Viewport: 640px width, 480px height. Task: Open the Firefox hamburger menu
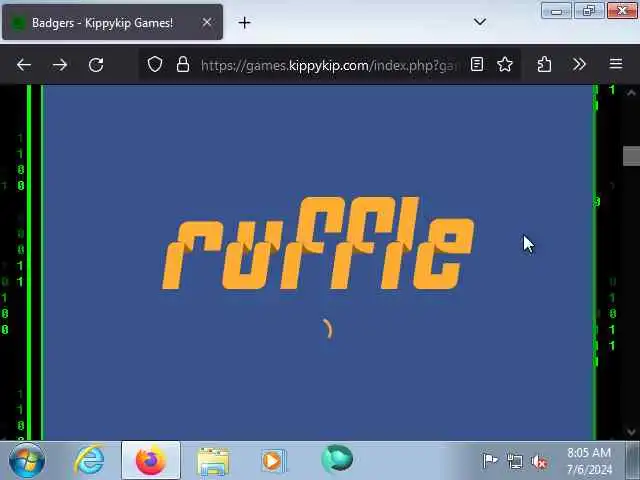coord(616,64)
